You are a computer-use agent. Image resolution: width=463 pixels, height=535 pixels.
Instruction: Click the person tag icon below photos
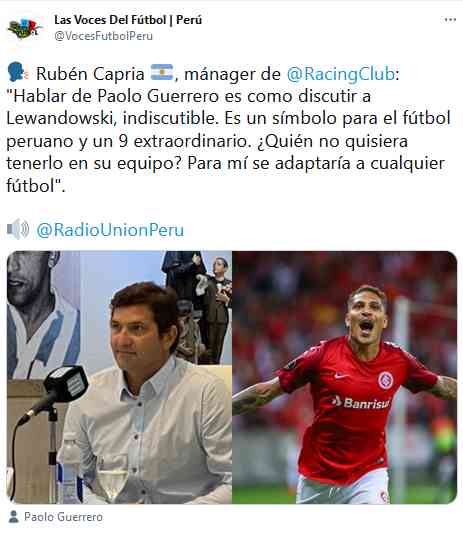[x=13, y=517]
